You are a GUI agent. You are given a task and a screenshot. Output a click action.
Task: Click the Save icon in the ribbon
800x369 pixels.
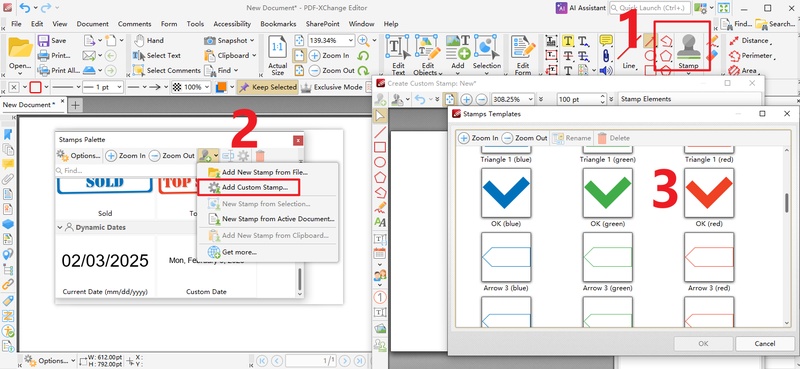52,40
